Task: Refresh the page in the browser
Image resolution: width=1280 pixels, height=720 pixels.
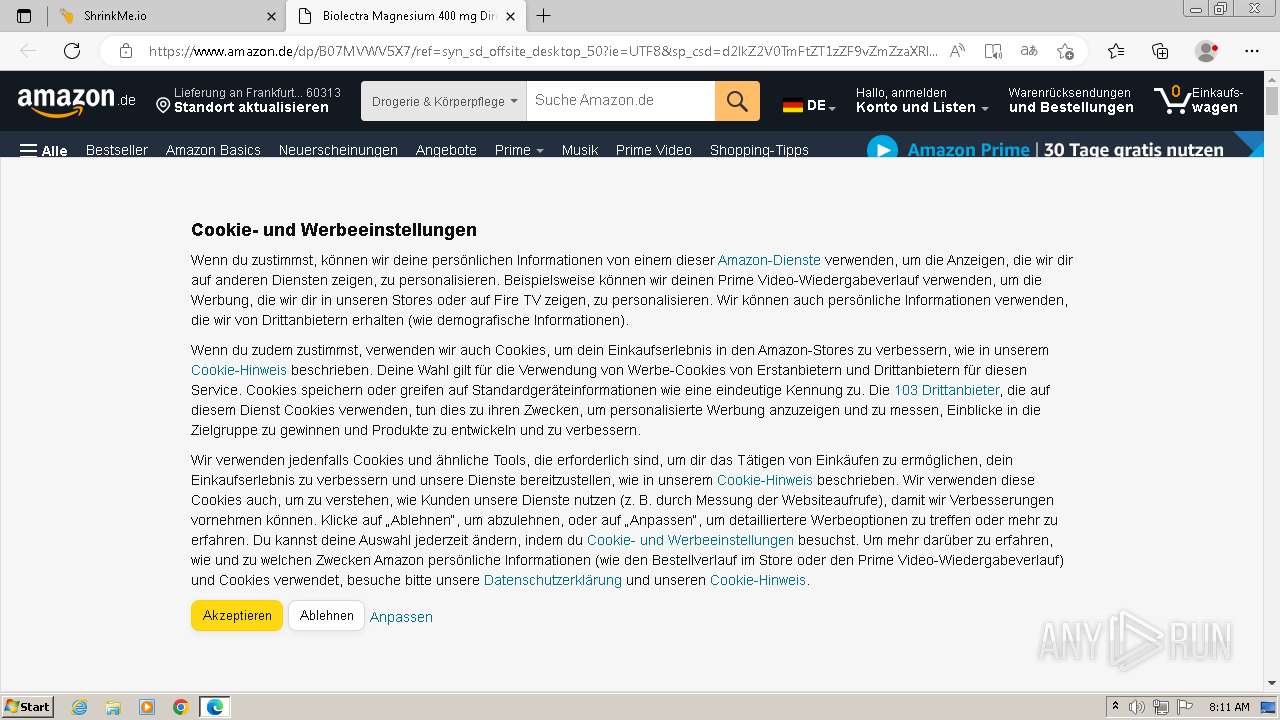Action: coord(72,51)
